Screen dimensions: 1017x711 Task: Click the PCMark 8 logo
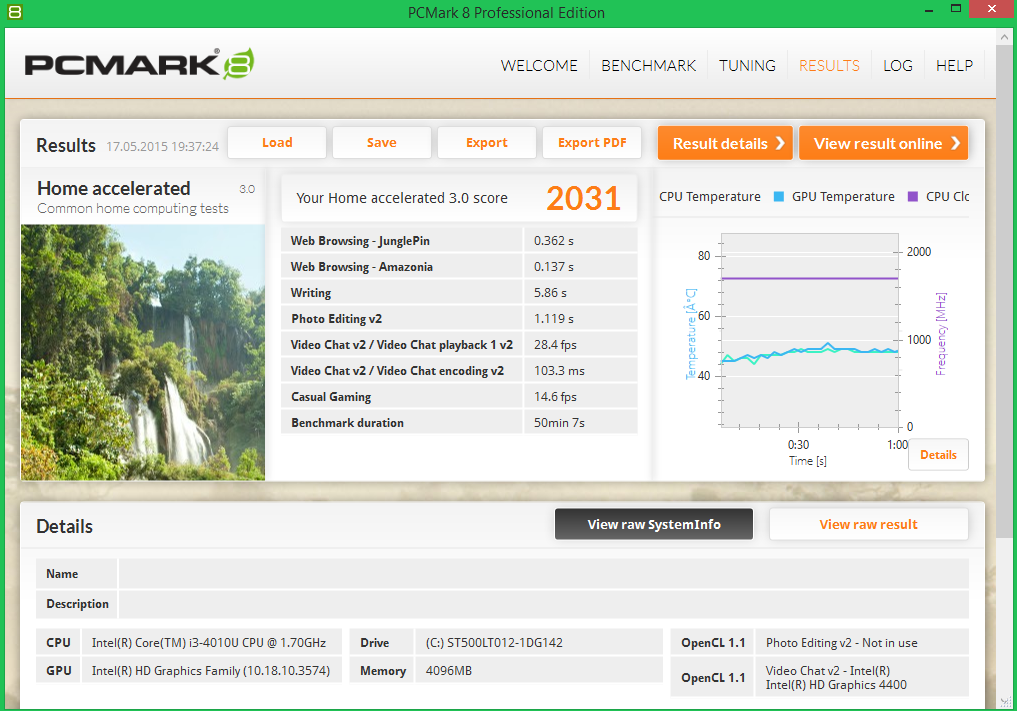pyautogui.click(x=139, y=64)
